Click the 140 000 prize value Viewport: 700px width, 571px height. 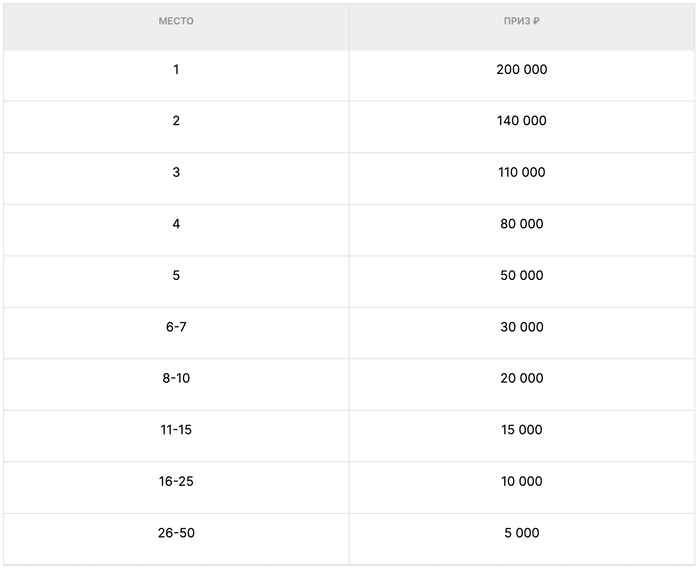pyautogui.click(x=522, y=121)
